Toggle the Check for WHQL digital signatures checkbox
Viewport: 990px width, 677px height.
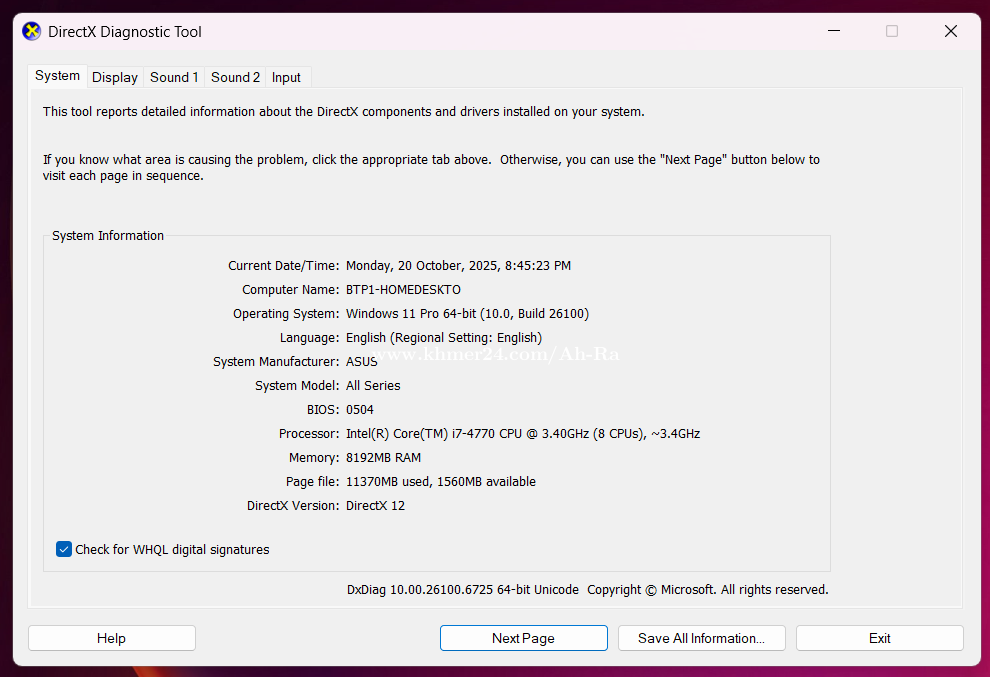pos(64,549)
